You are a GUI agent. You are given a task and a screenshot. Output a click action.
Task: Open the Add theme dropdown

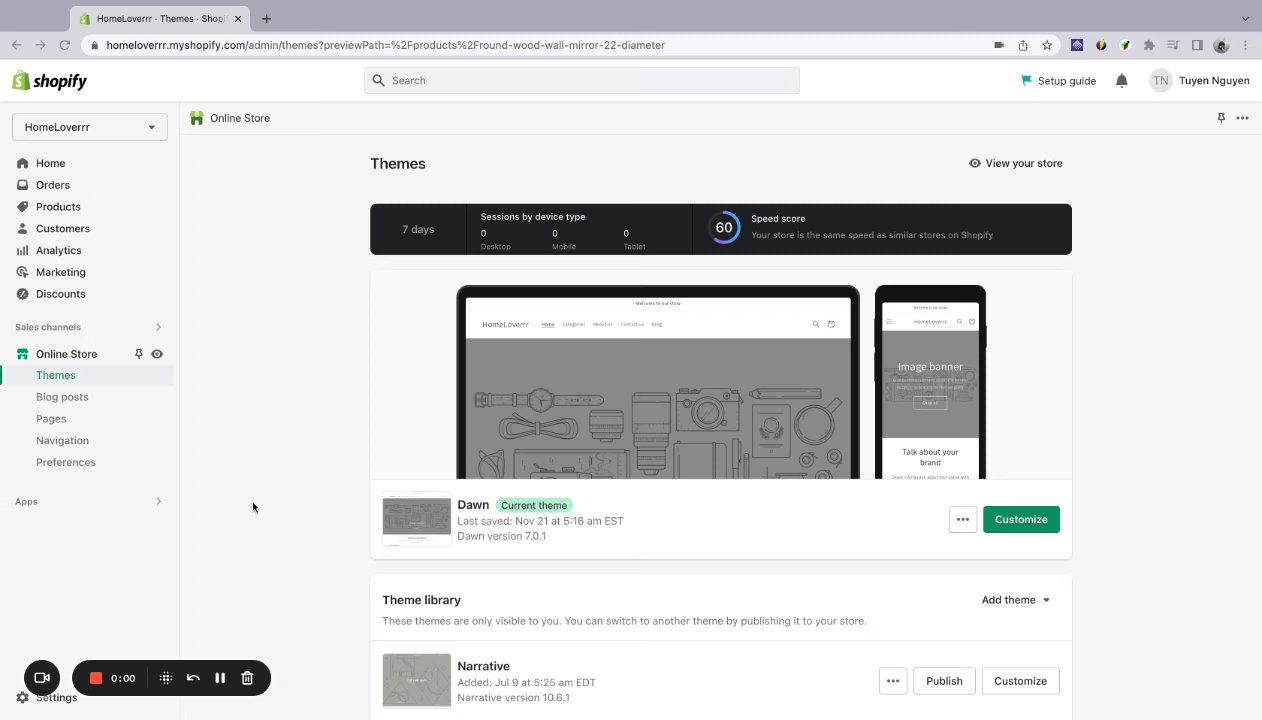point(1016,600)
